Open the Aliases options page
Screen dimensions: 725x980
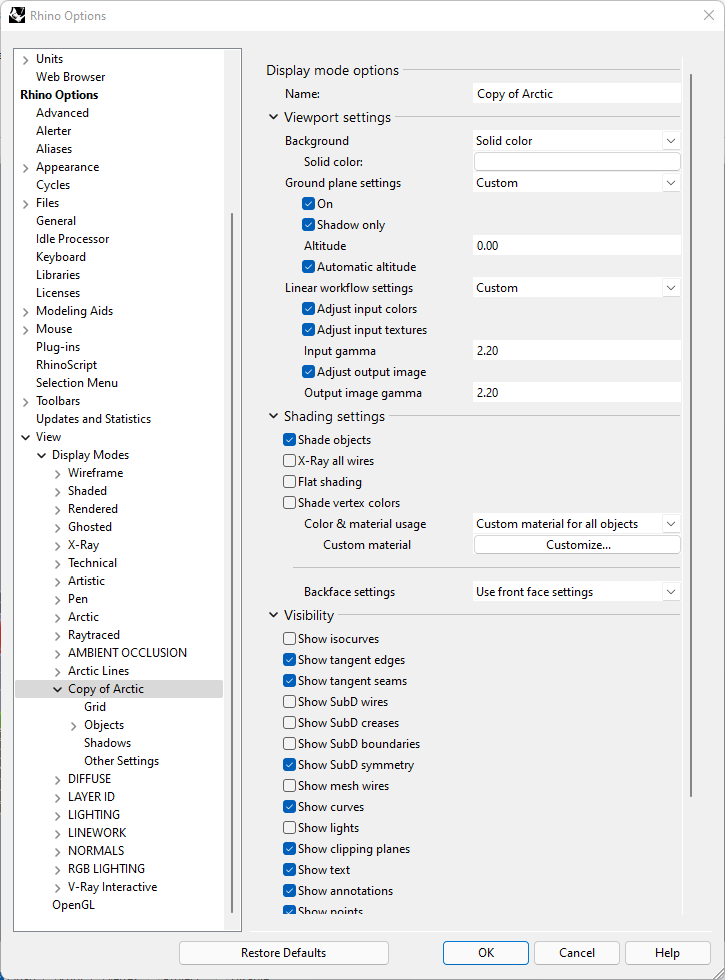(x=54, y=149)
